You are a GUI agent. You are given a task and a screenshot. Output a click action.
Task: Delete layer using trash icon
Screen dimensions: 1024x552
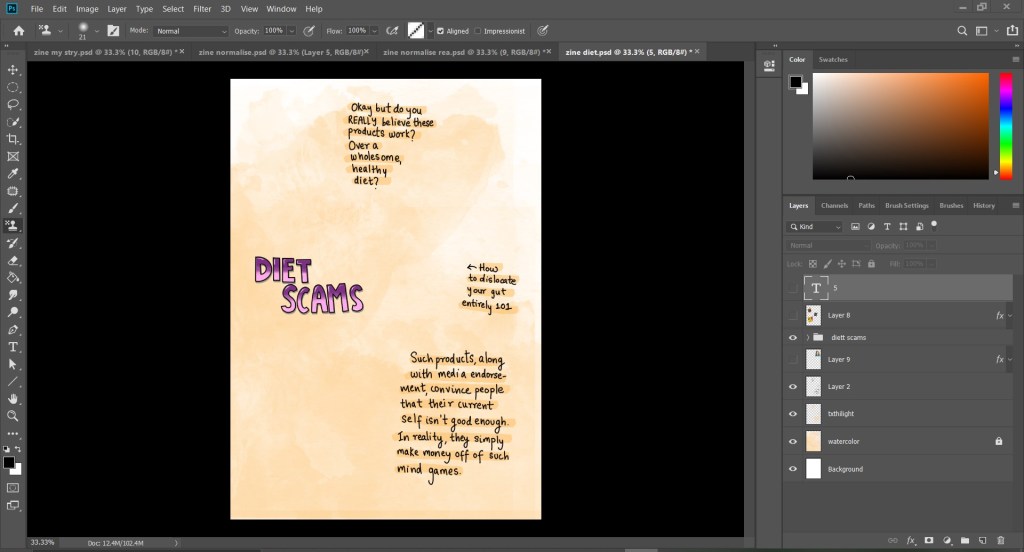point(1001,541)
